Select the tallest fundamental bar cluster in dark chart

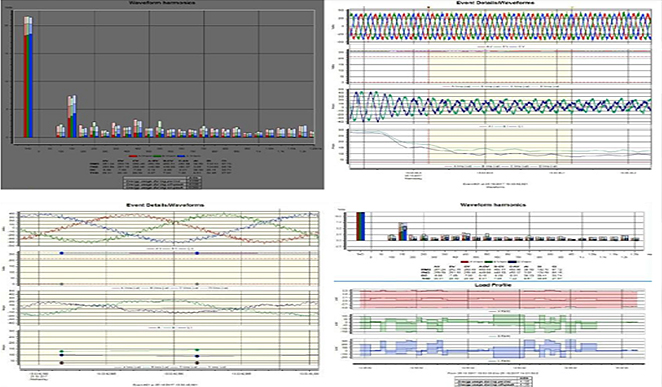(x=28, y=77)
